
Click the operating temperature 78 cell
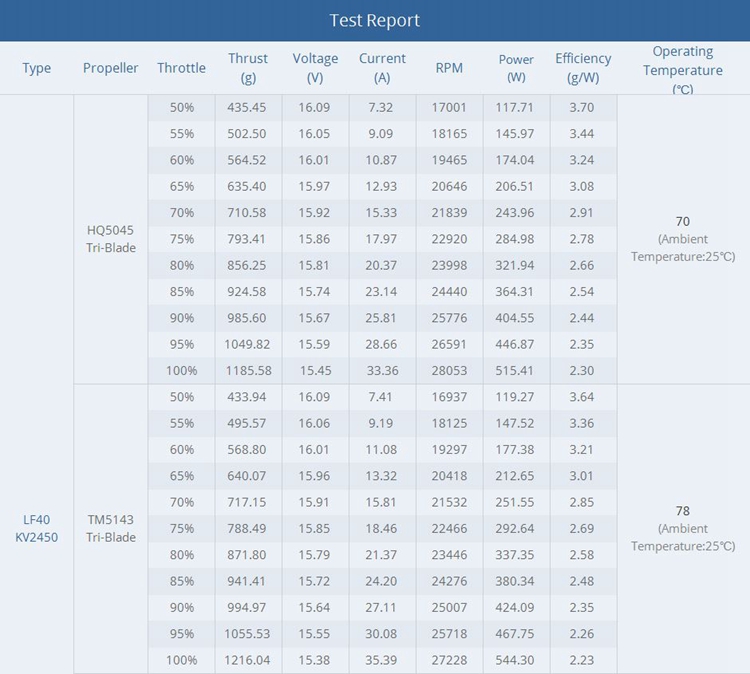[x=683, y=528]
